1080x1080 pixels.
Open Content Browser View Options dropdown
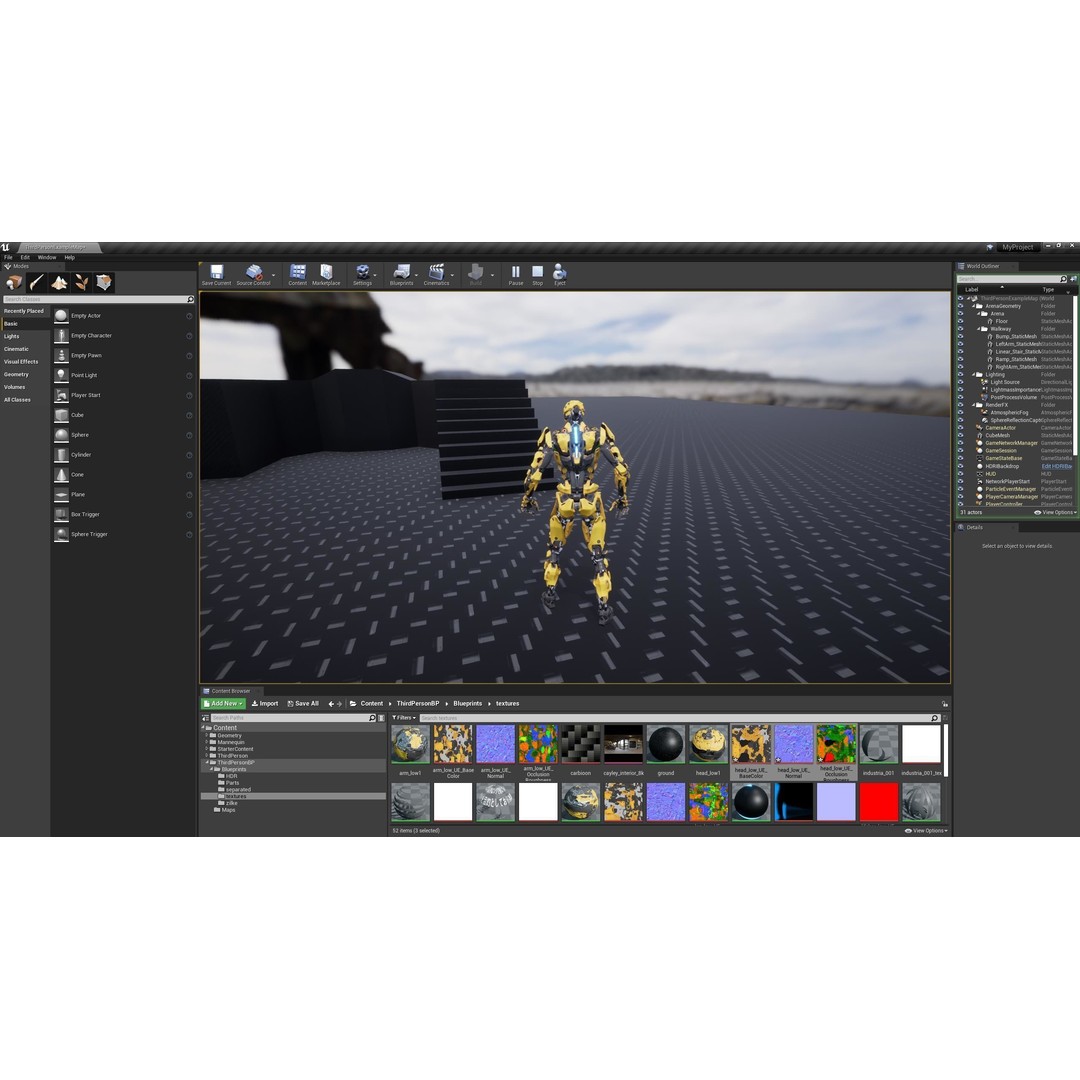pos(926,831)
